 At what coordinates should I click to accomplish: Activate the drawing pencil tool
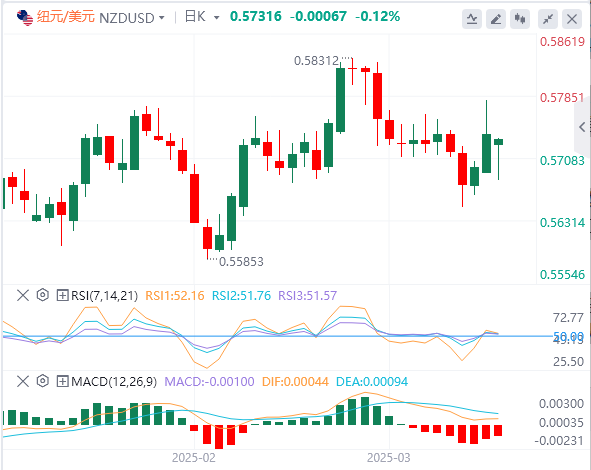tap(496, 19)
